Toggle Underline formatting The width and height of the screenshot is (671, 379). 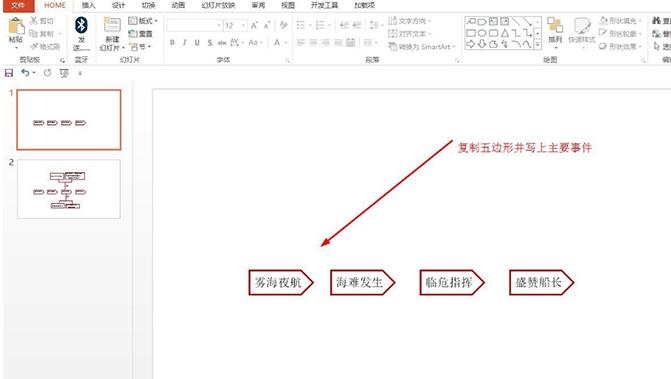[197, 42]
